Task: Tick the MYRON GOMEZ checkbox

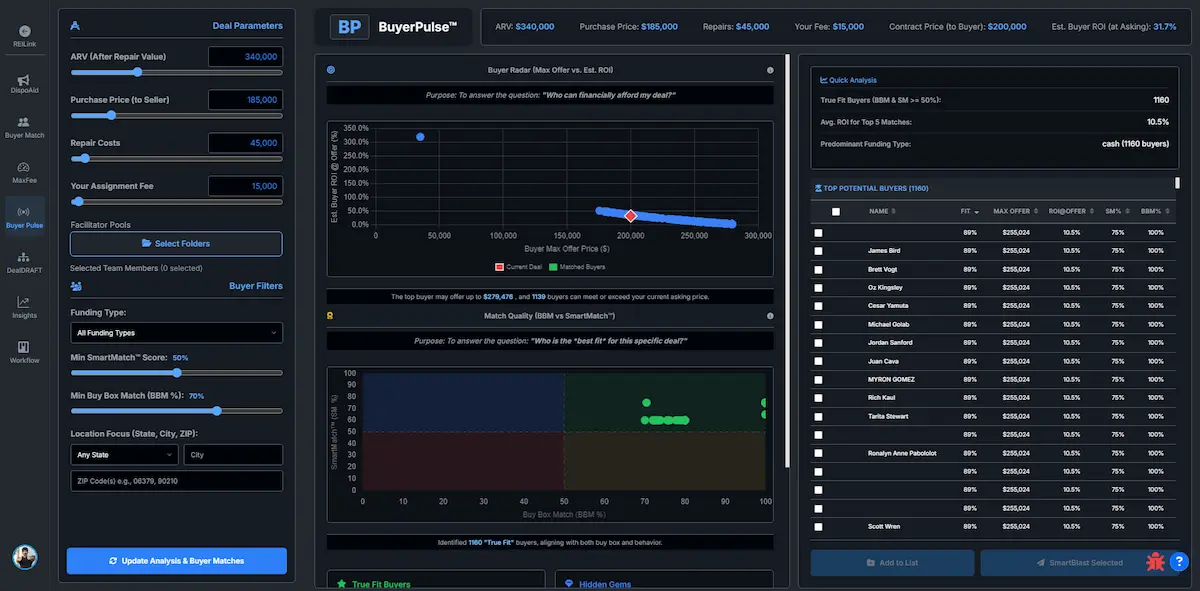Action: 818,379
